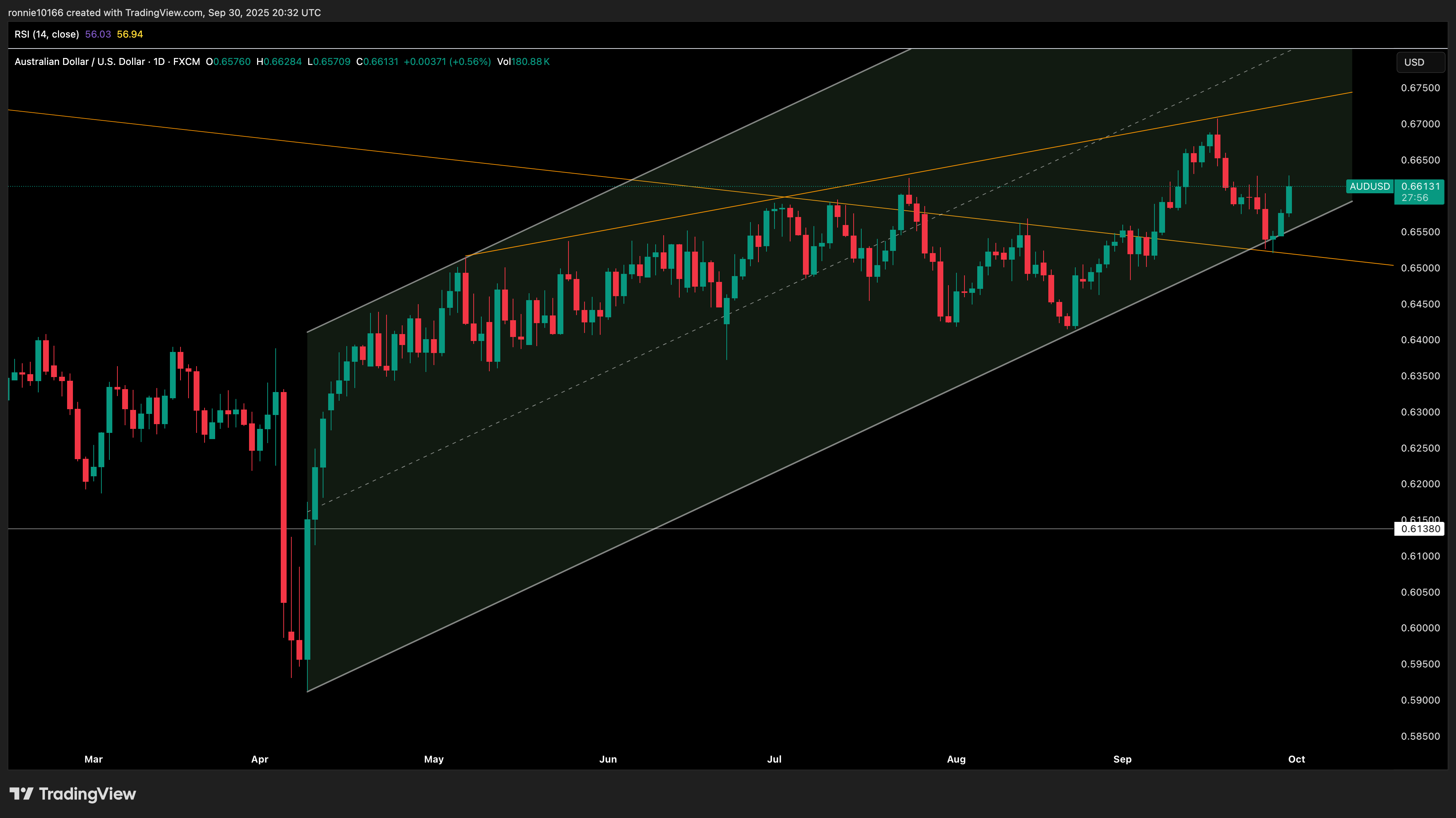
Task: Click the Australian Dollar / U.S. Dollar title
Action: coord(79,62)
